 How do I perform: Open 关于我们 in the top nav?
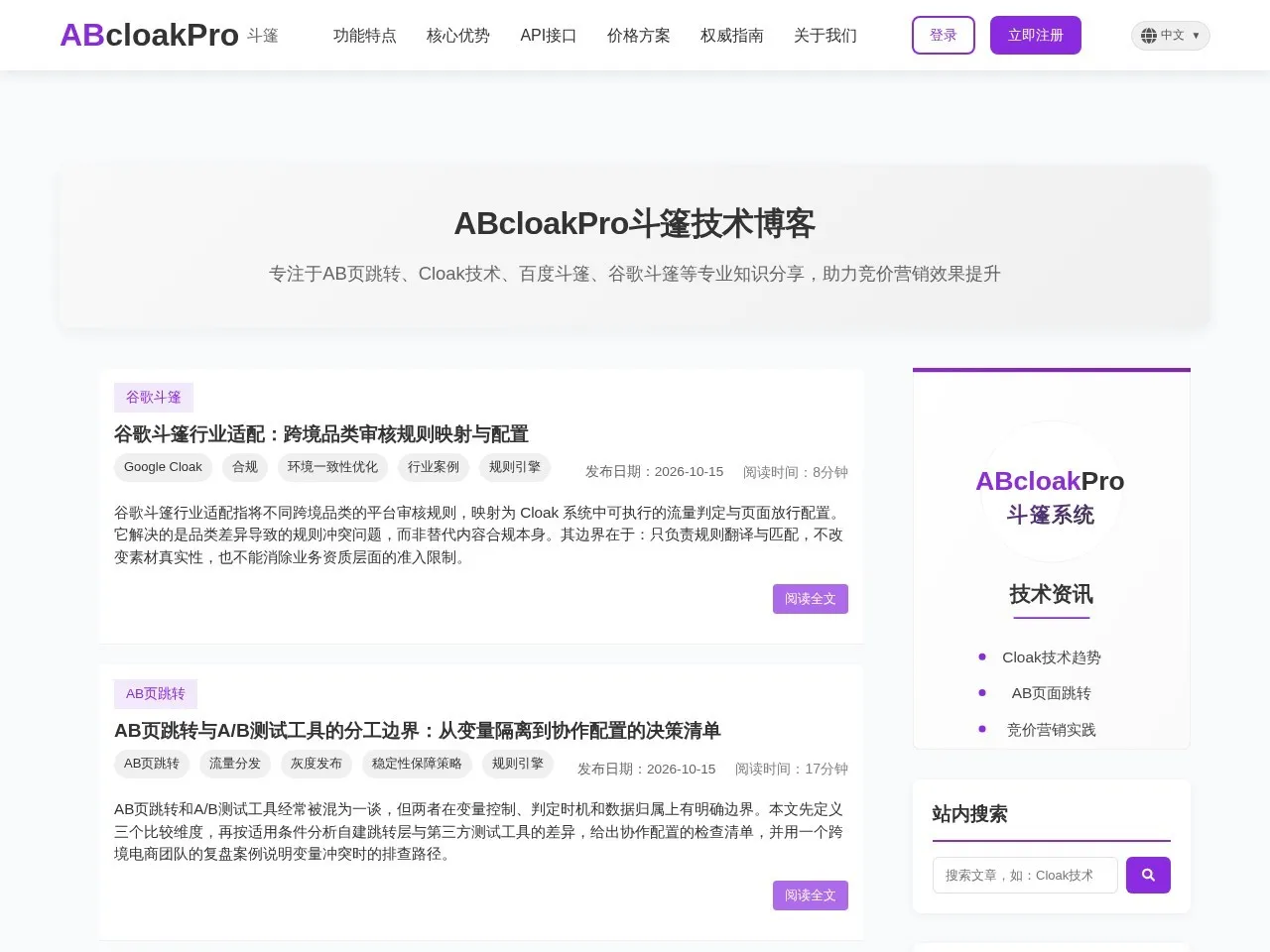[825, 36]
